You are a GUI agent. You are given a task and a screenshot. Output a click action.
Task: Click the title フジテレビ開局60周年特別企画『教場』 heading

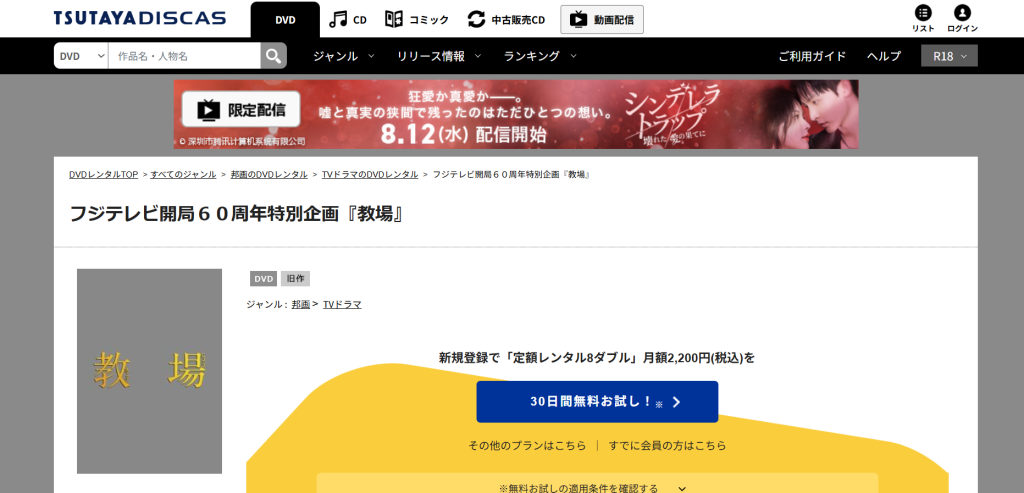pyautogui.click(x=236, y=214)
